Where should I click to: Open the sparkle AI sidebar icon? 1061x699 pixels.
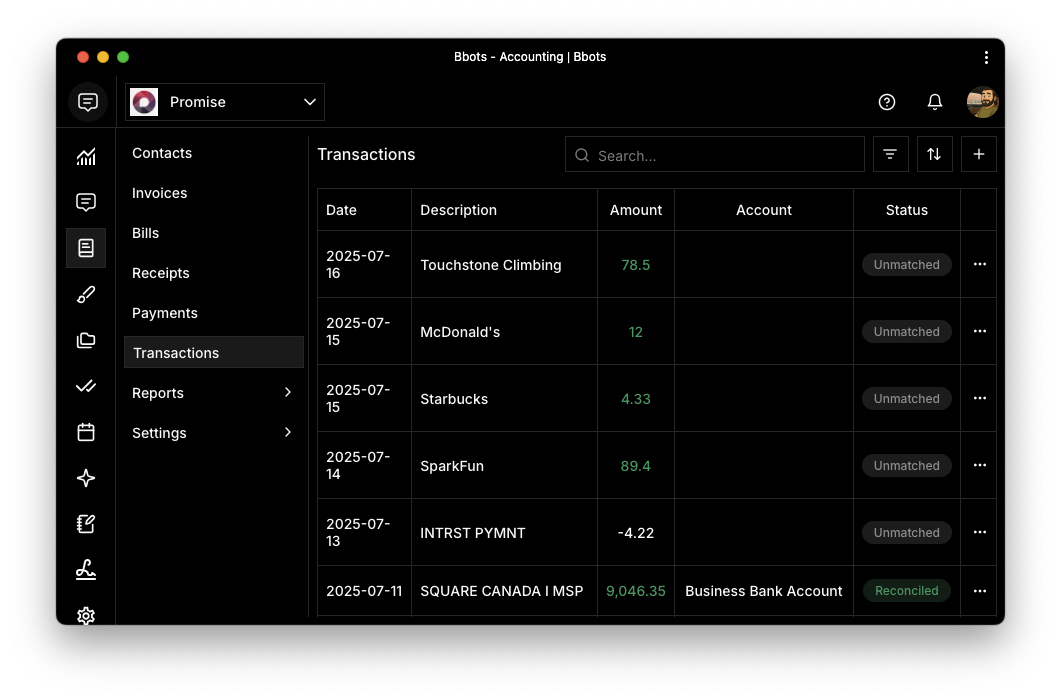pos(86,478)
